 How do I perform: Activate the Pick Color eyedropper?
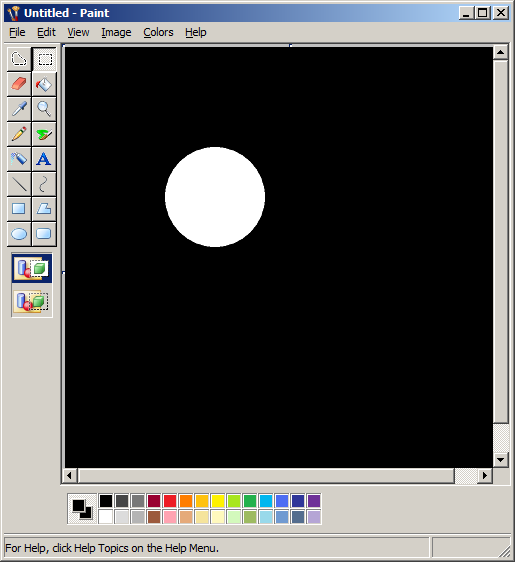(x=19, y=109)
